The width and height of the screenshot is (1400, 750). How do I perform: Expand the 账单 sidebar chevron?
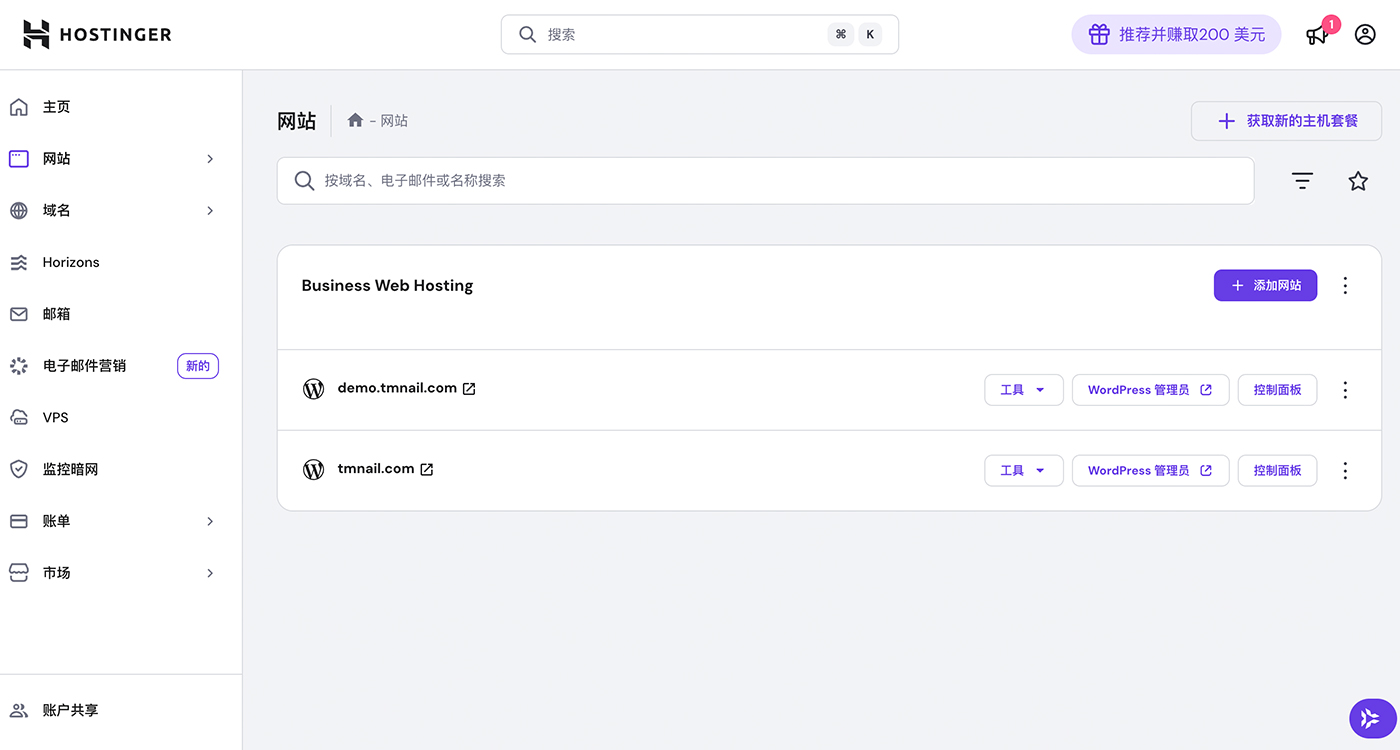click(x=210, y=521)
